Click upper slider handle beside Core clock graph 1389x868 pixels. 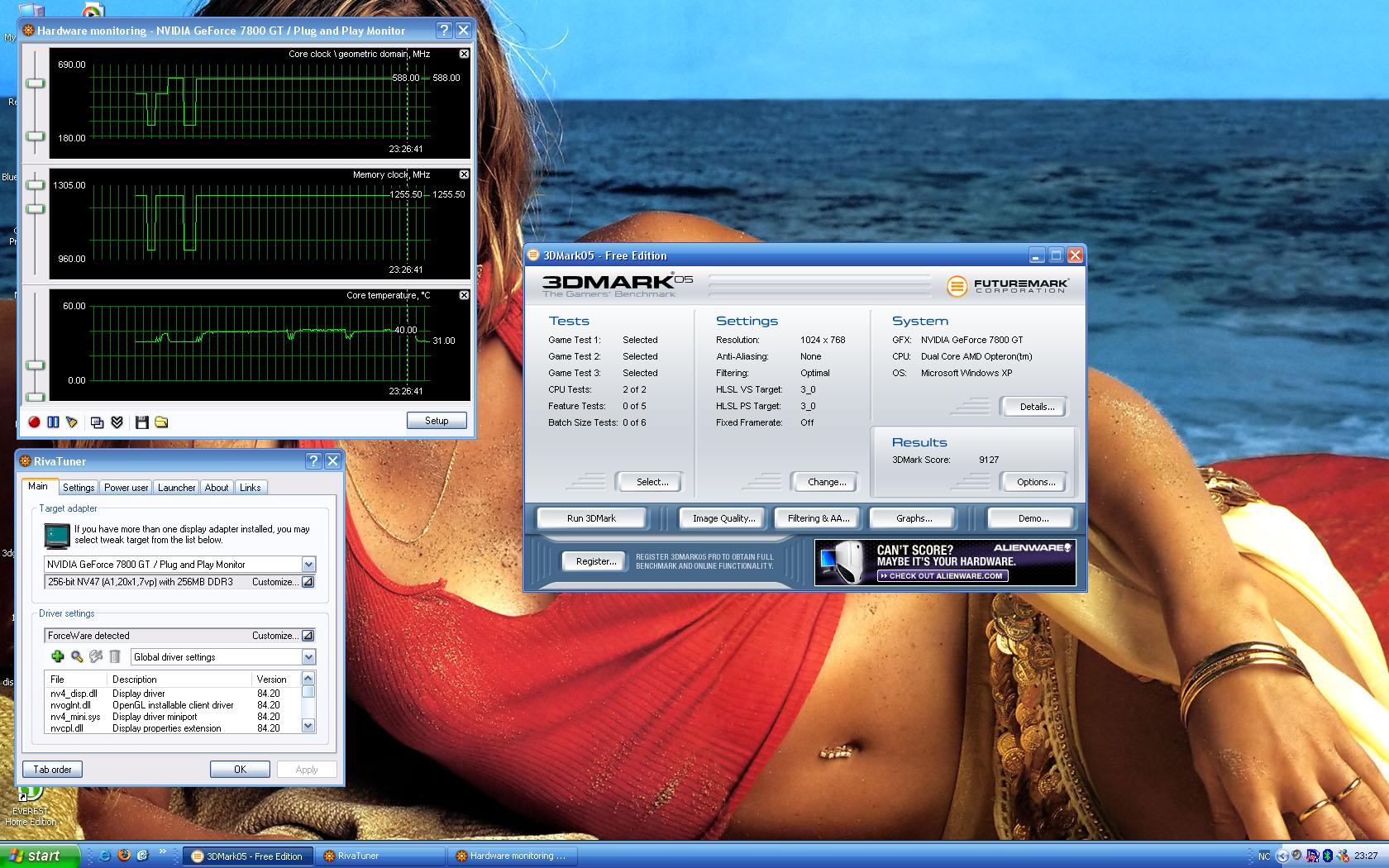[x=35, y=83]
